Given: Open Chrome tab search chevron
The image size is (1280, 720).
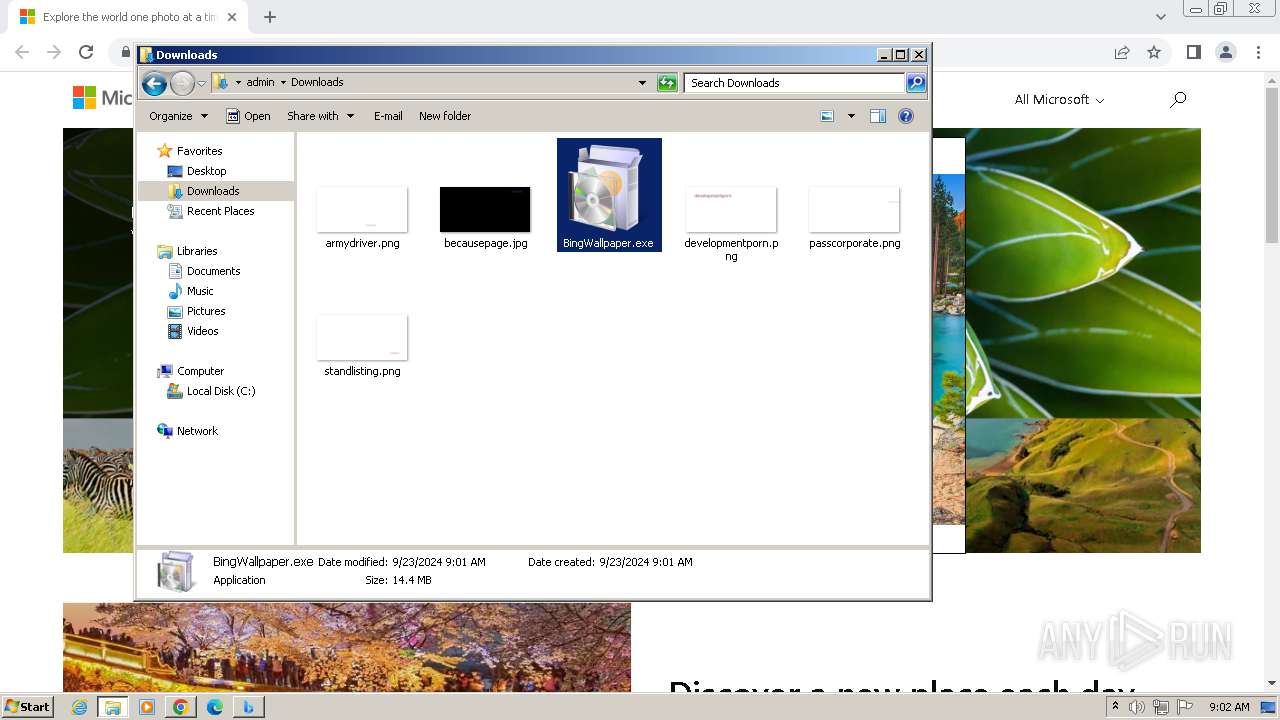Looking at the screenshot, I should tap(1161, 17).
